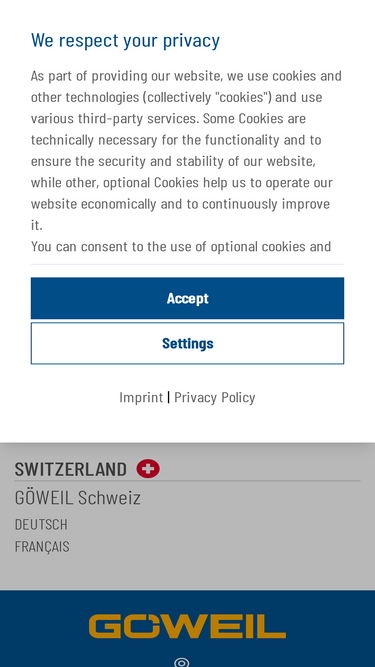Viewport: 375px width, 667px height.
Task: Click the white space below the Privacy Policy link
Action: coord(188,425)
